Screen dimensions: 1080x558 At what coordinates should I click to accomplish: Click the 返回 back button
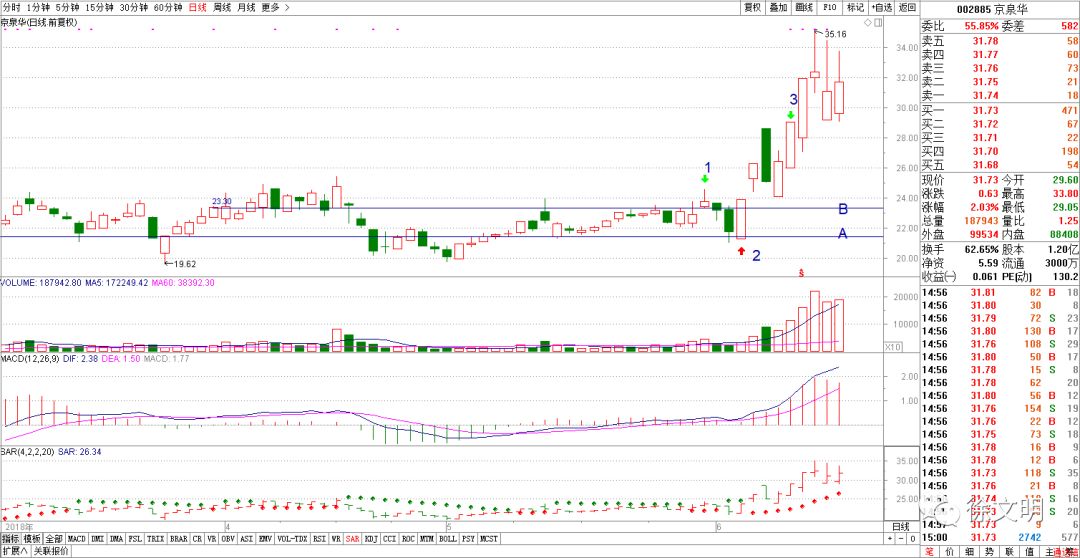(908, 8)
